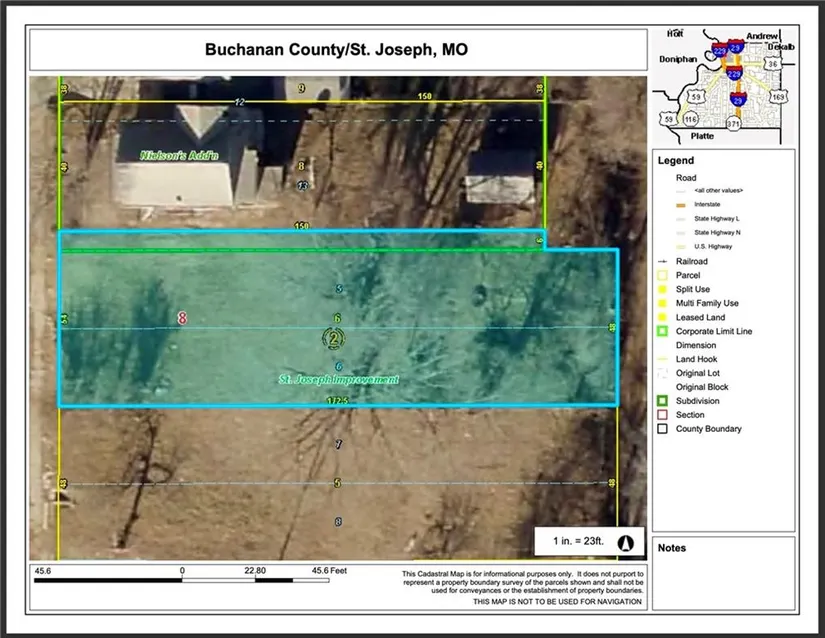
Task: Click the north arrow compass icon
Action: pos(627,541)
